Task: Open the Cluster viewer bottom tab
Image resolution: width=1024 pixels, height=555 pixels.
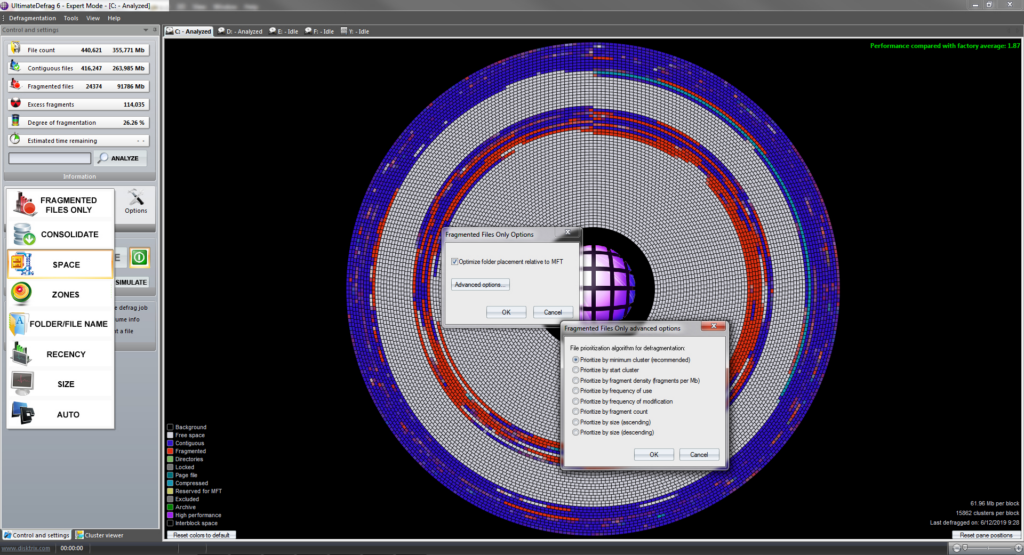Action: (x=99, y=535)
